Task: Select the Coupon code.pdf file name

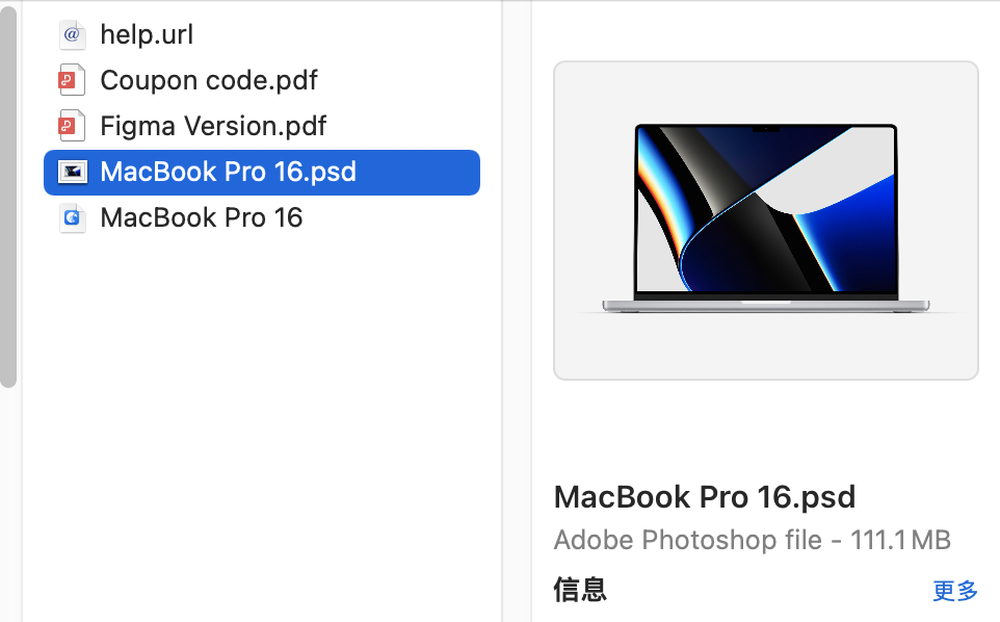Action: click(209, 80)
